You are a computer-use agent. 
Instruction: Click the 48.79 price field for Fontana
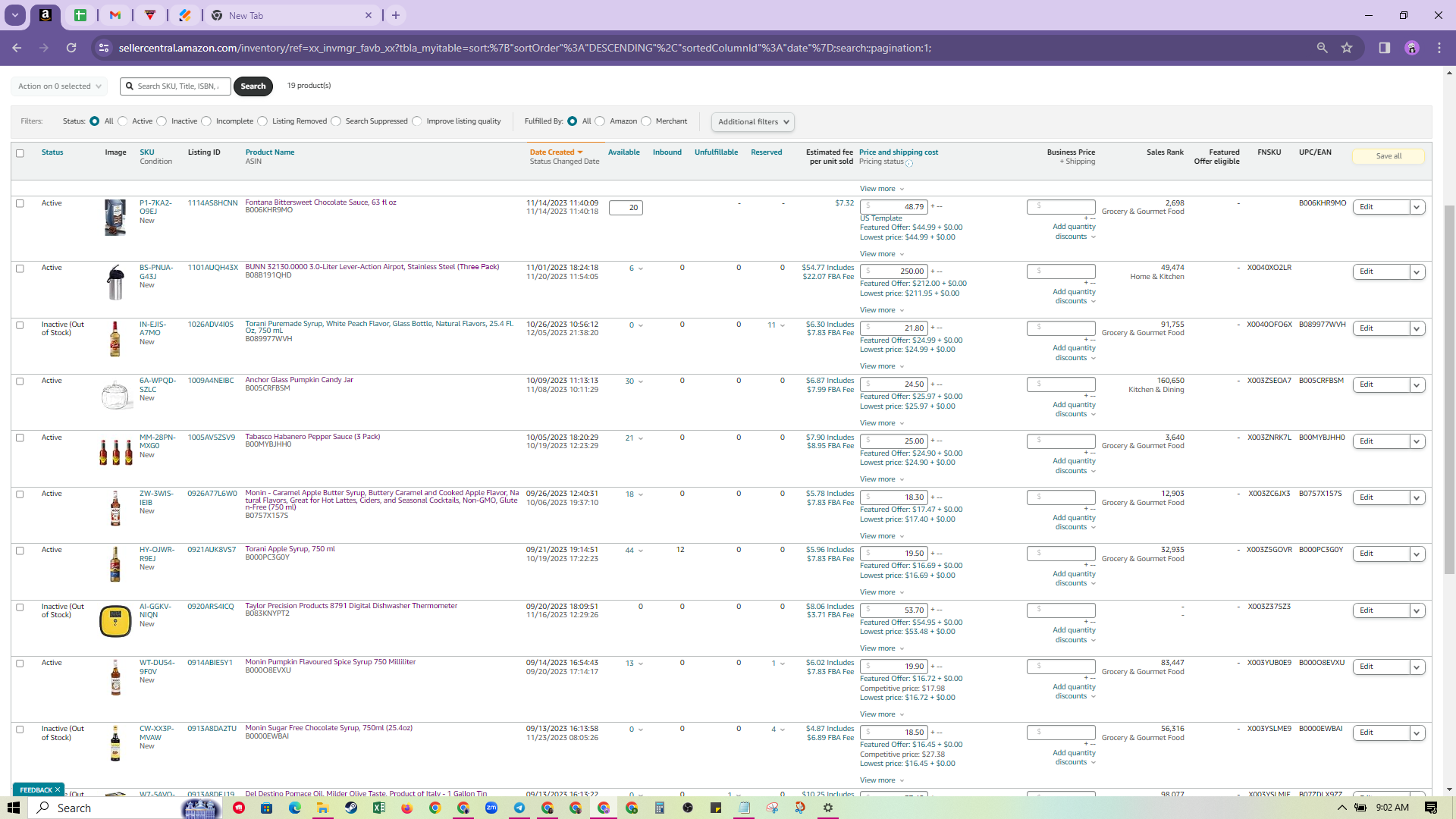pyautogui.click(x=894, y=206)
